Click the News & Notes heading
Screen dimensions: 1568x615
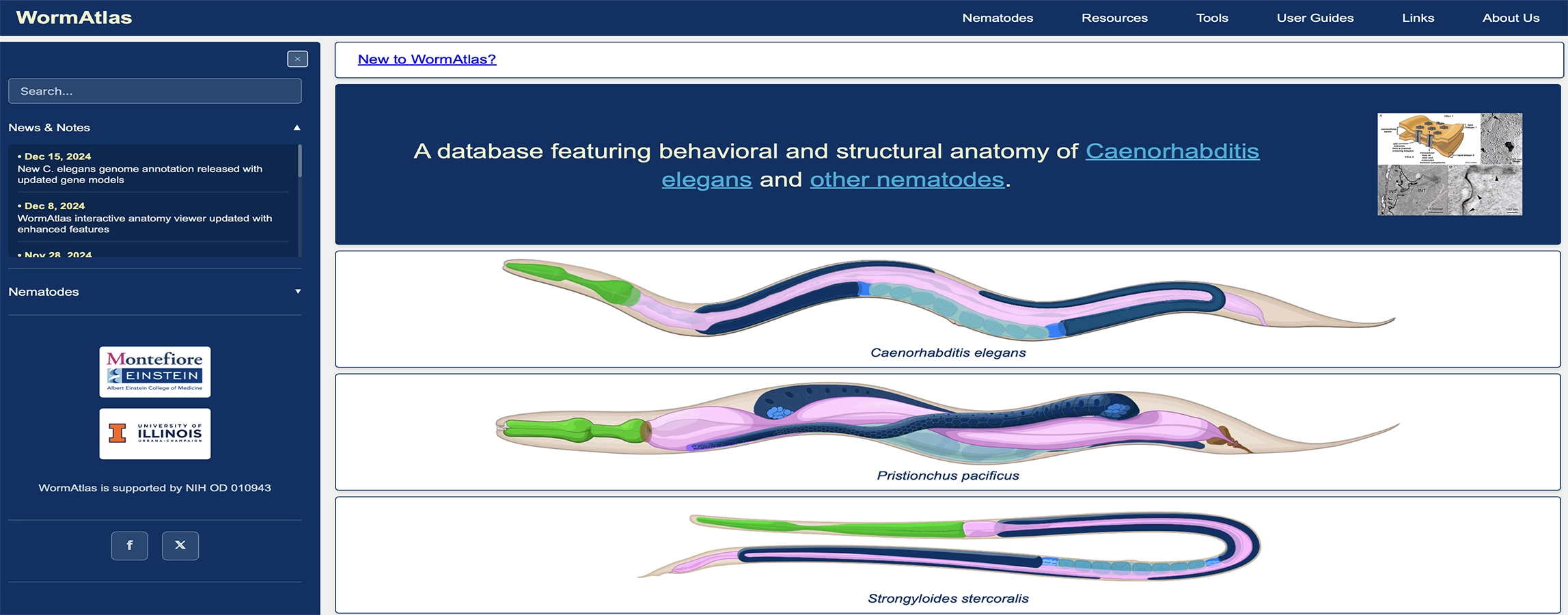pyautogui.click(x=49, y=128)
